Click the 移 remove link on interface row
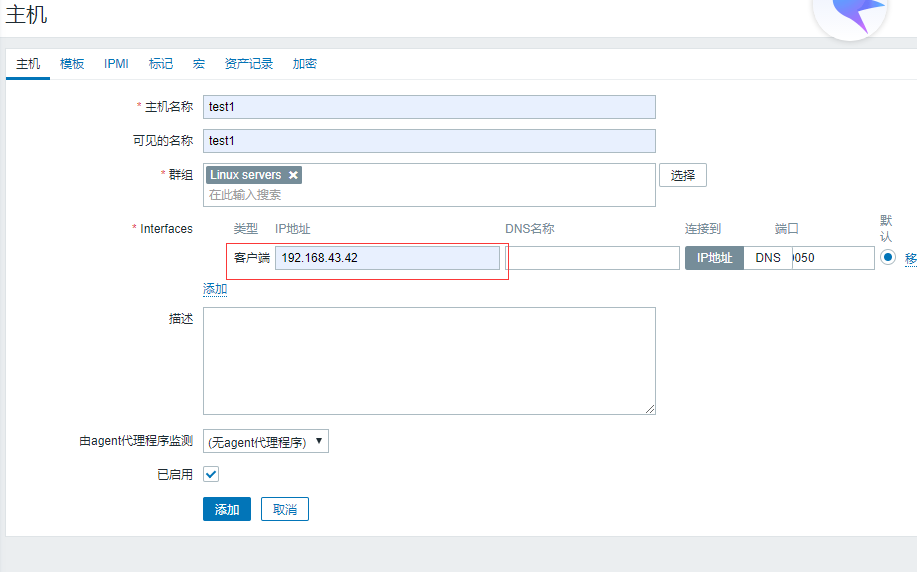Viewport: 917px width, 572px height. pyautogui.click(x=911, y=259)
